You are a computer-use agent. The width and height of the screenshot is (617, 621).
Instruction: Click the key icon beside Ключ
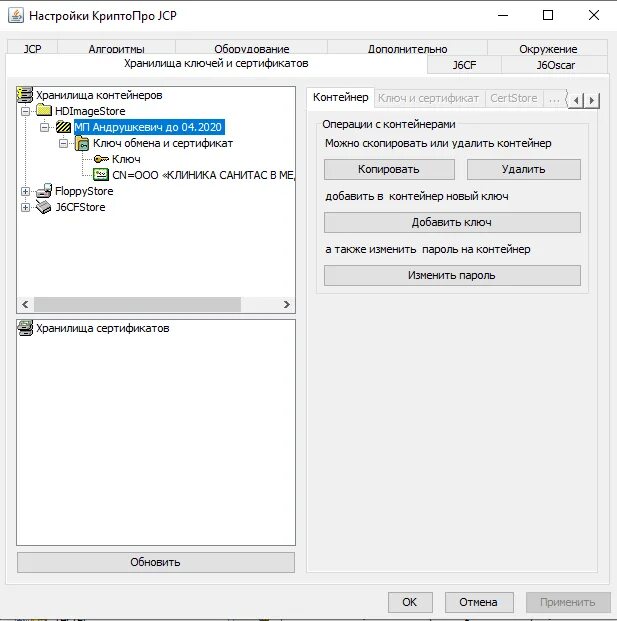(101, 159)
